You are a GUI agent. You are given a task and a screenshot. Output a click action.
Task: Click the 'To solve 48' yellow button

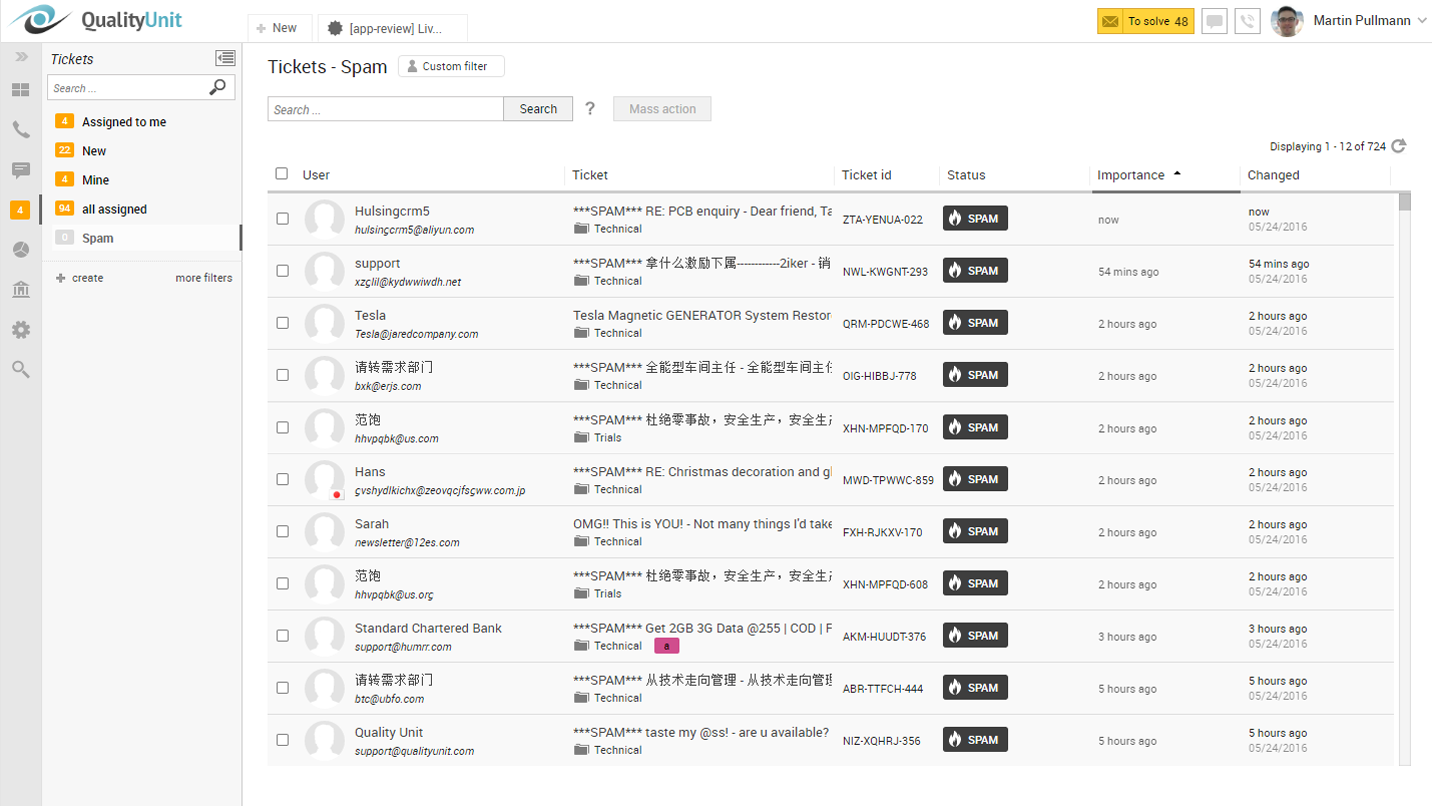(x=1145, y=19)
